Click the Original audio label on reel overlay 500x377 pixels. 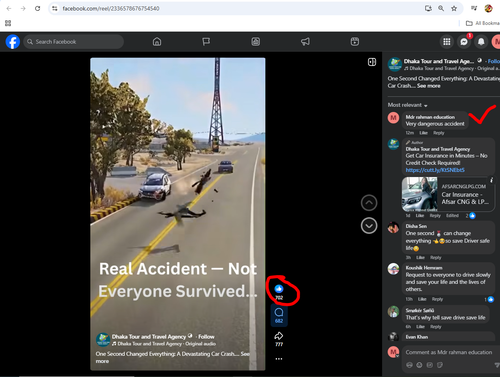[x=201, y=344]
